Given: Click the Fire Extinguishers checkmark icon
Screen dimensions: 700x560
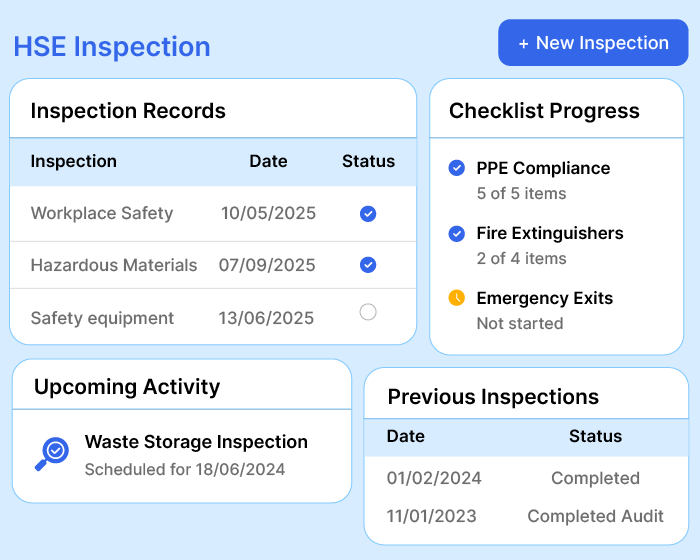Looking at the screenshot, I should pos(457,233).
